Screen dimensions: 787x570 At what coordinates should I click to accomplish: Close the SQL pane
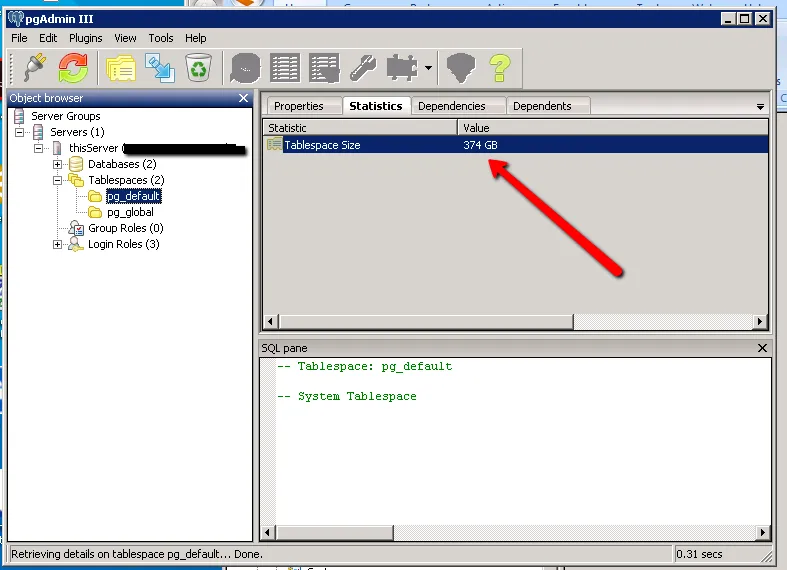coord(762,348)
